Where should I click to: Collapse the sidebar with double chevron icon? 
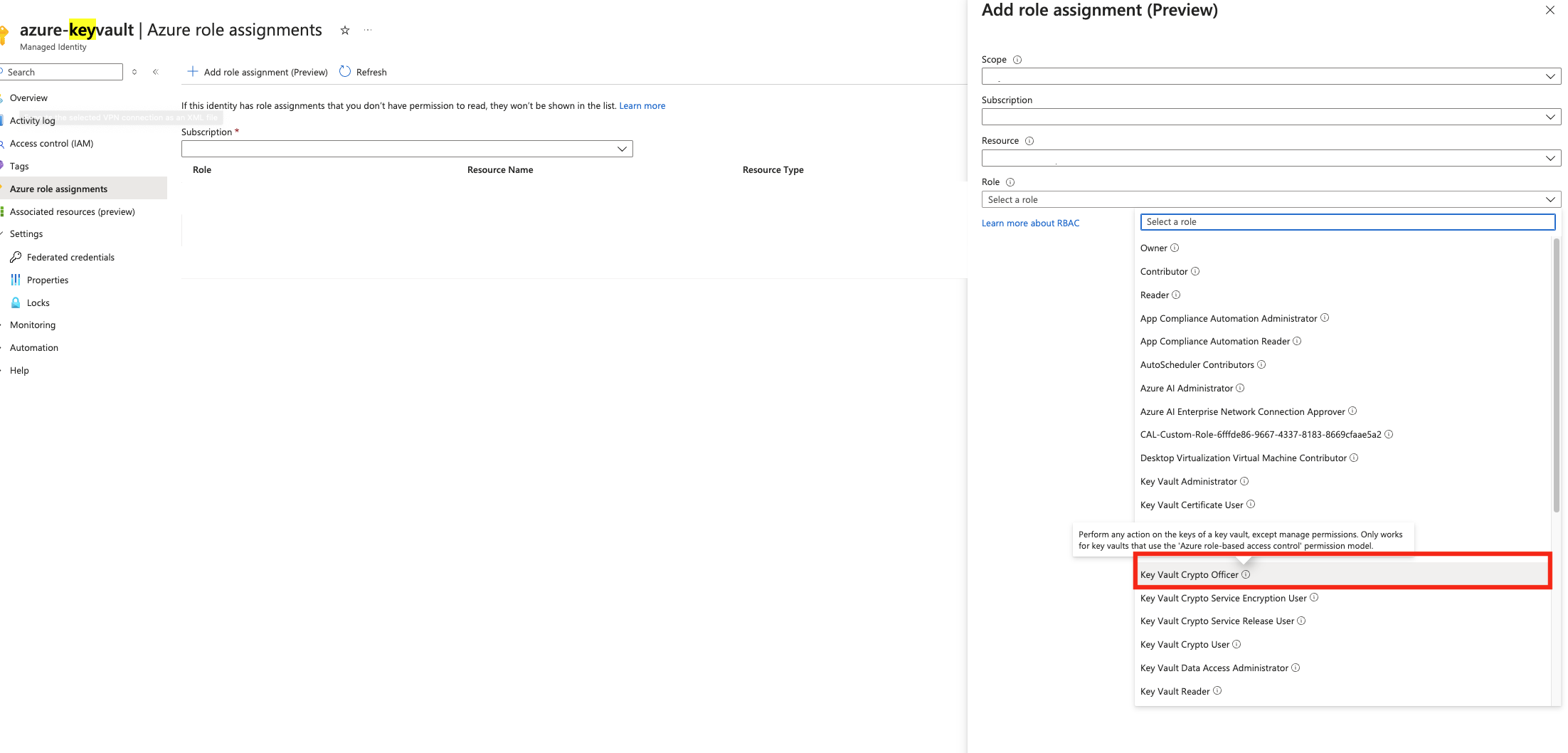click(x=156, y=72)
